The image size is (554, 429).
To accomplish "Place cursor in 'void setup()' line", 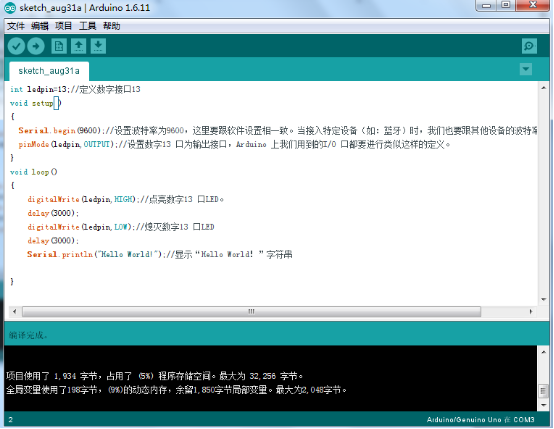I will pyautogui.click(x=35, y=103).
